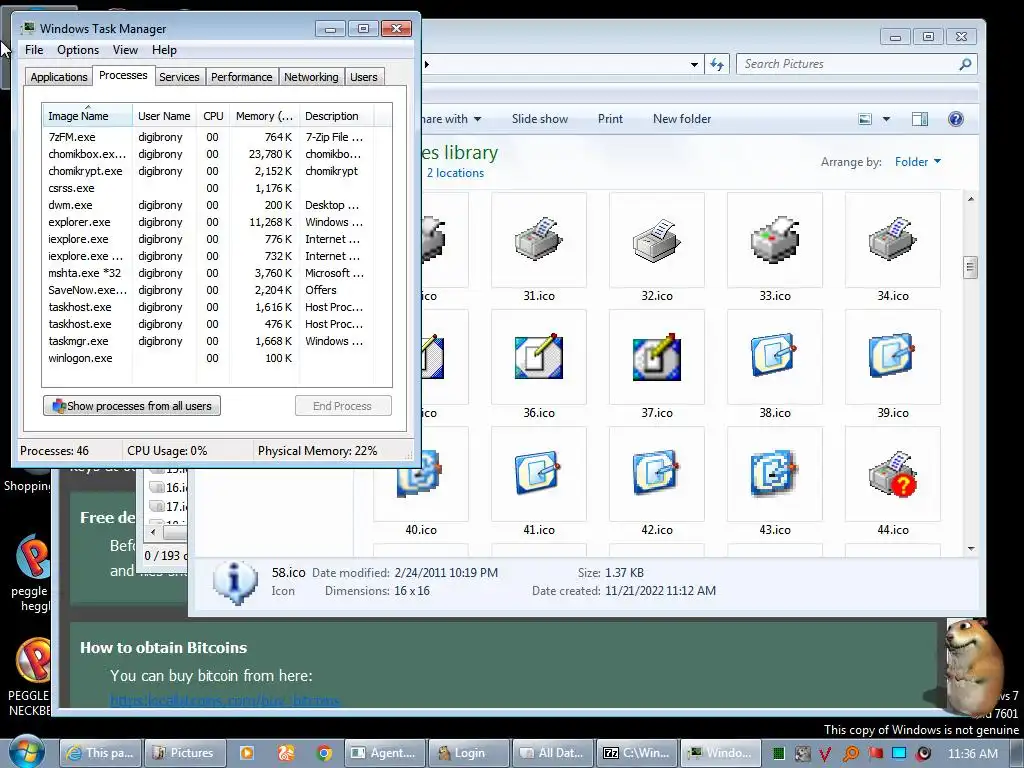Viewport: 1024px width, 768px height.
Task: Select the 43.ico icon file
Action: coord(775,473)
